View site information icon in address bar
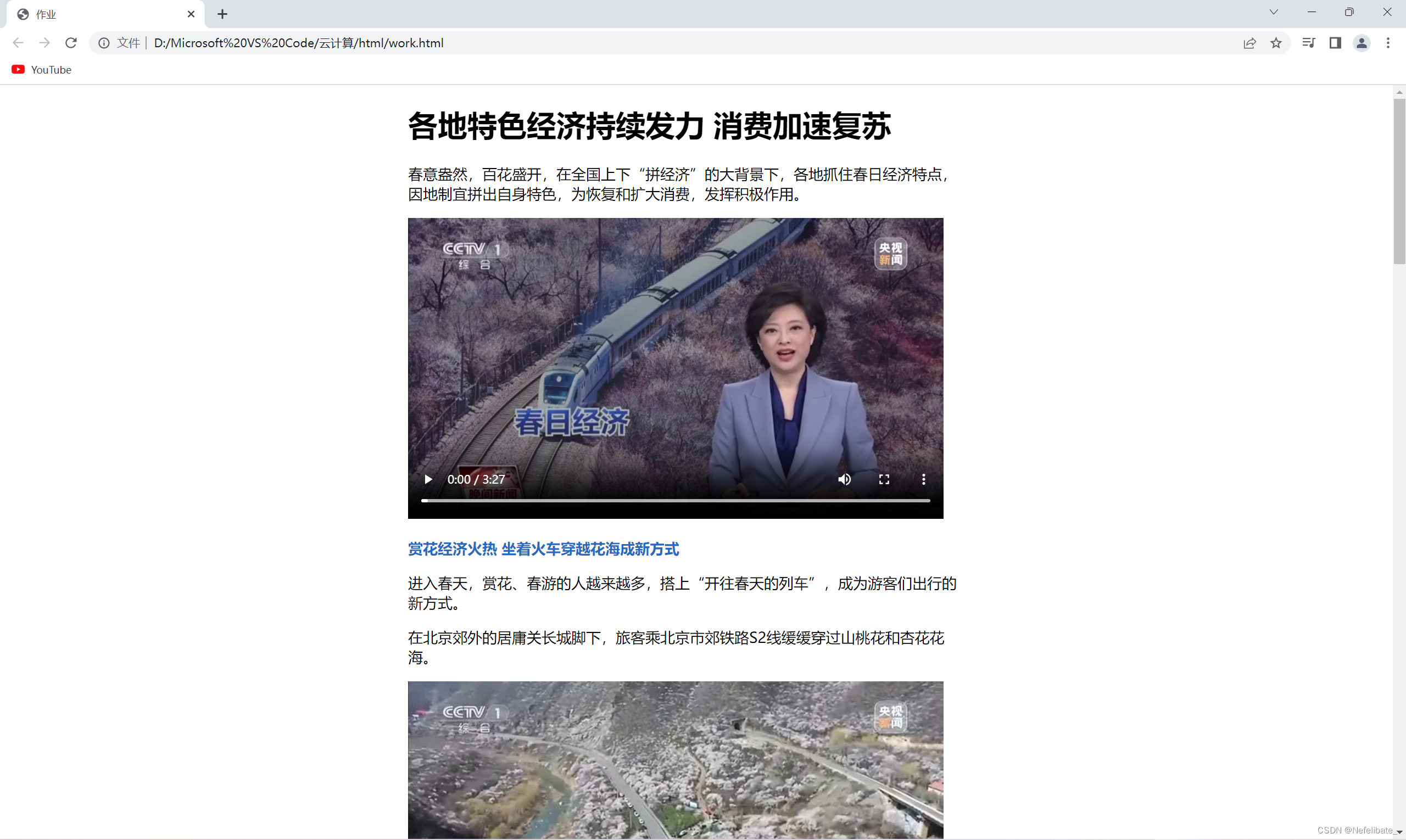This screenshot has width=1406, height=840. tap(104, 43)
